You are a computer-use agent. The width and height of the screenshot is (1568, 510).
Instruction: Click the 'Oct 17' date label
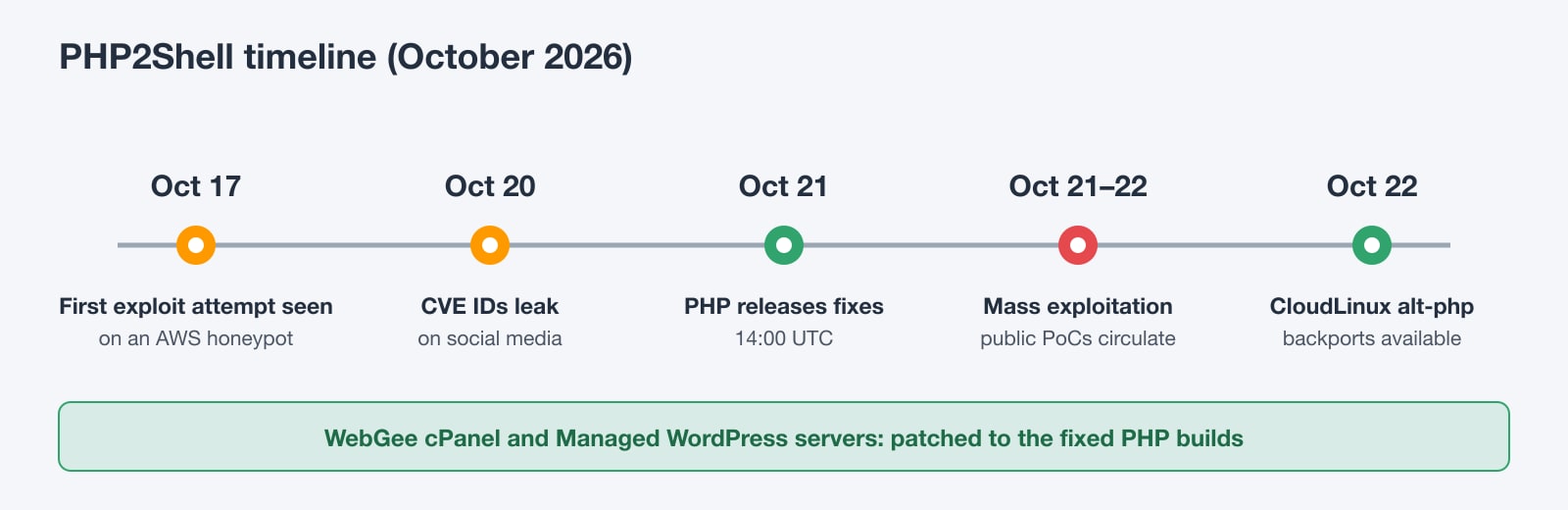[x=196, y=186]
